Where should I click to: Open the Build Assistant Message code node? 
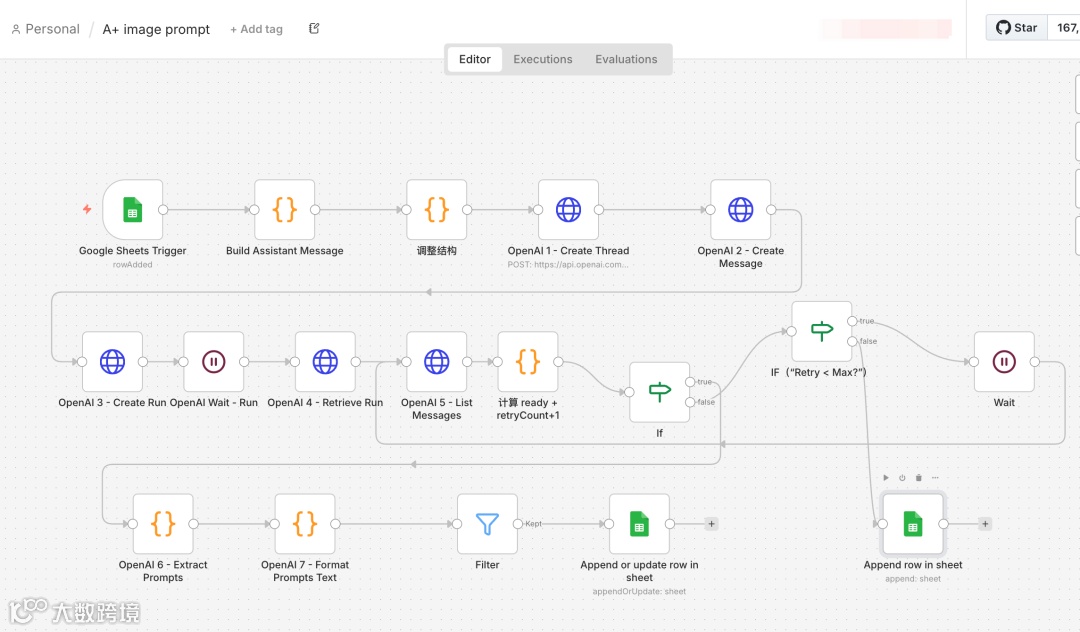[x=284, y=209]
